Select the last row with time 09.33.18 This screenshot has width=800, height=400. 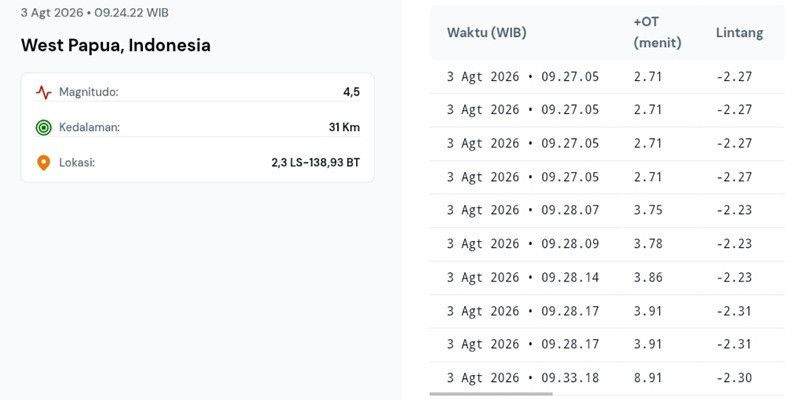(607, 378)
